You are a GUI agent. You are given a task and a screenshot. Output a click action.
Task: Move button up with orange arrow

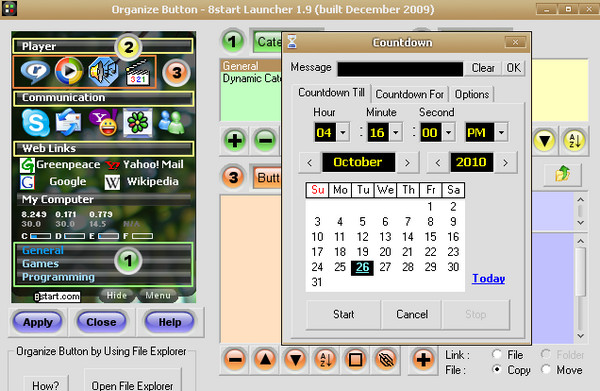265,360
